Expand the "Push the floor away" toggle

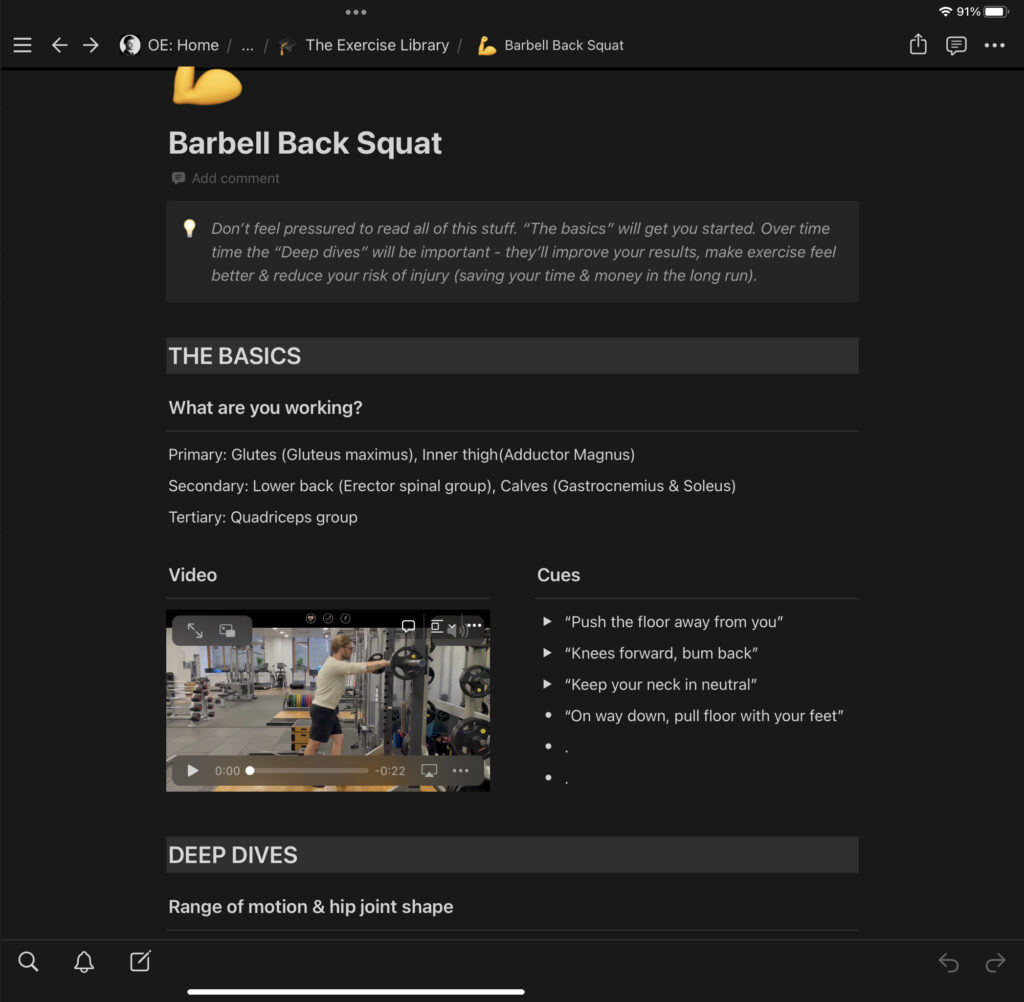[547, 622]
